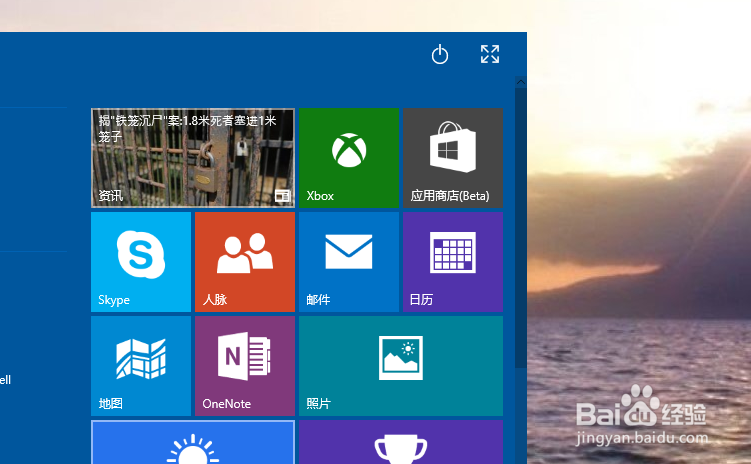This screenshot has height=464, width=751.
Task: Open the power options button
Action: tap(440, 54)
